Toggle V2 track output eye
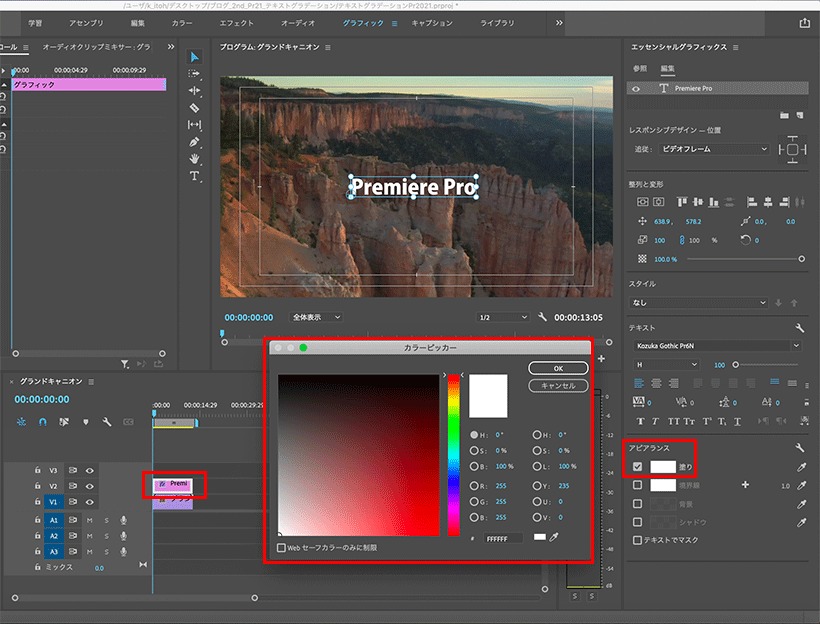Image resolution: width=820 pixels, height=624 pixels. pos(90,486)
